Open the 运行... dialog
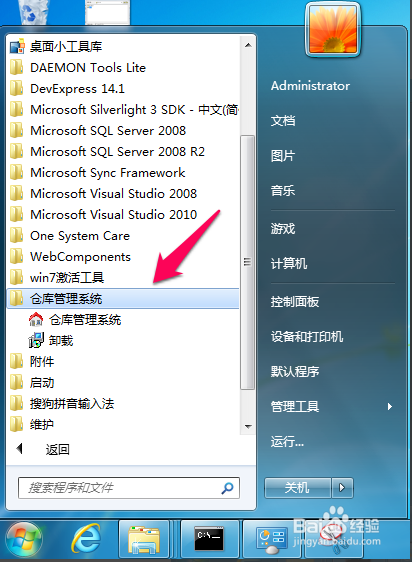Screen dimensions: 412x562 287,442
